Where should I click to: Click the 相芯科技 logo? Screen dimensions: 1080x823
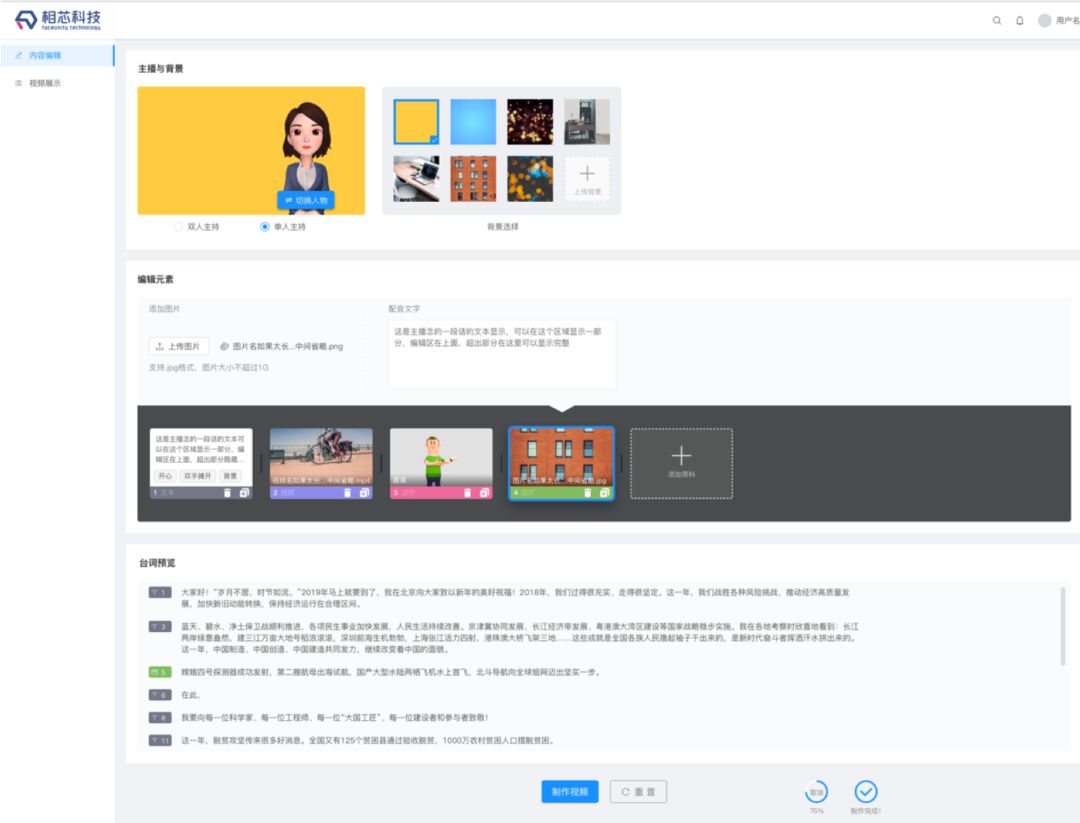[58, 19]
